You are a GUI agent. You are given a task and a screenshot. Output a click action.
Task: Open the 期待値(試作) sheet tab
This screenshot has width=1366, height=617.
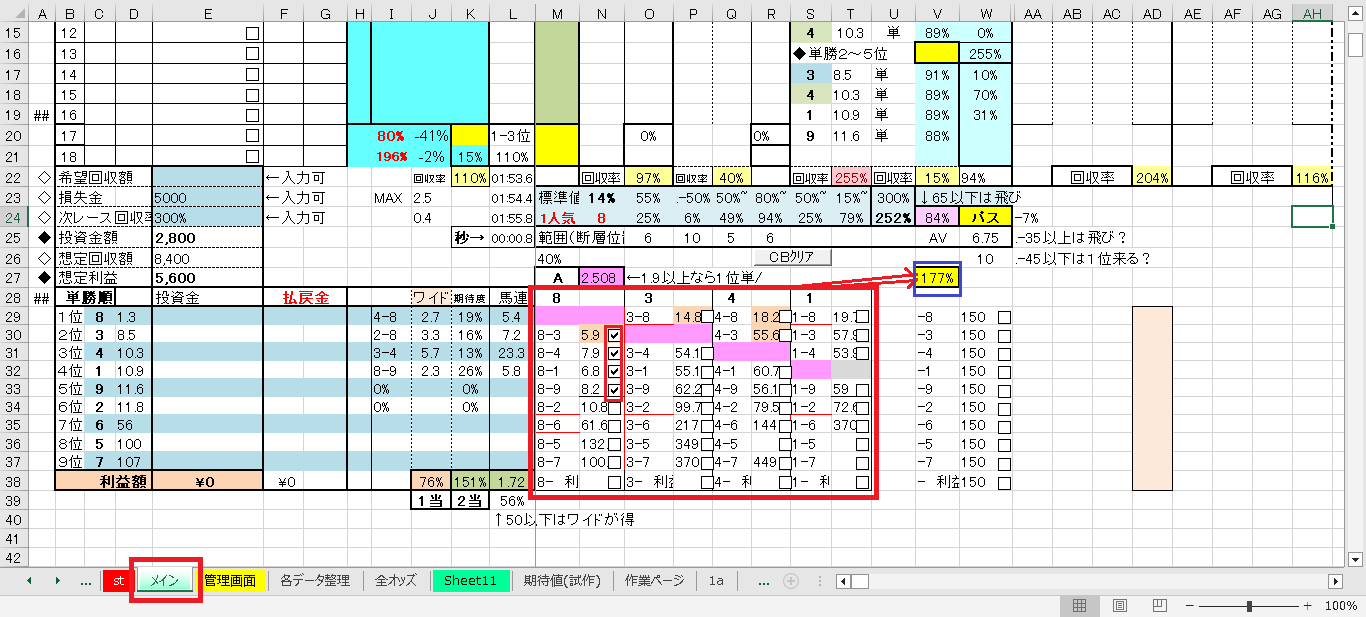tap(561, 580)
